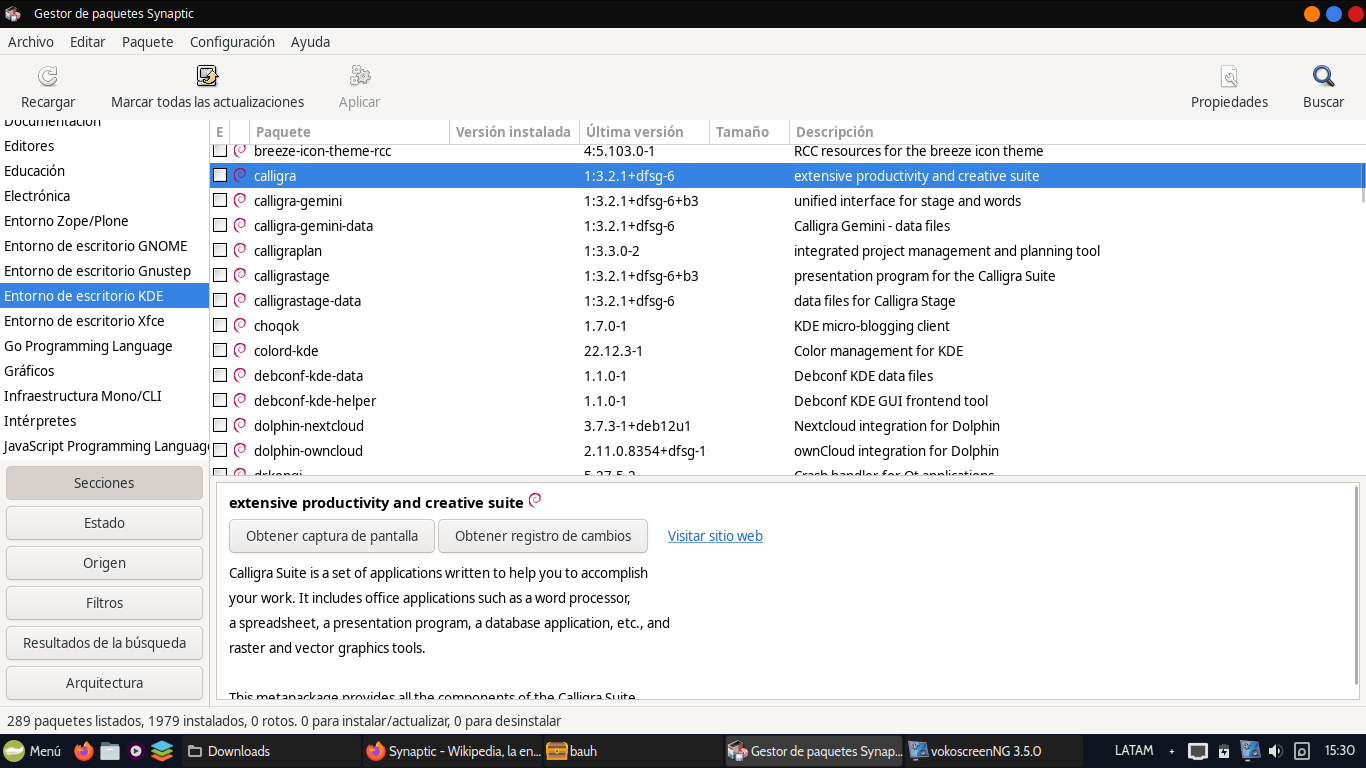The height and width of the screenshot is (768, 1366).
Task: Sort by the Paquete column header
Action: point(350,132)
